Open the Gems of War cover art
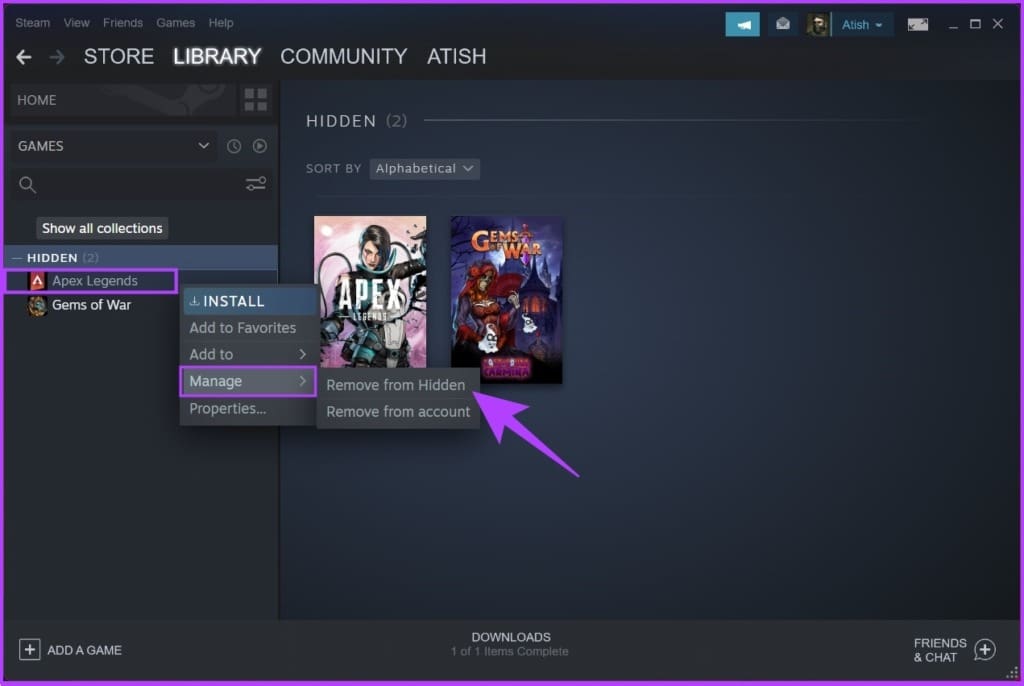 pyautogui.click(x=506, y=300)
